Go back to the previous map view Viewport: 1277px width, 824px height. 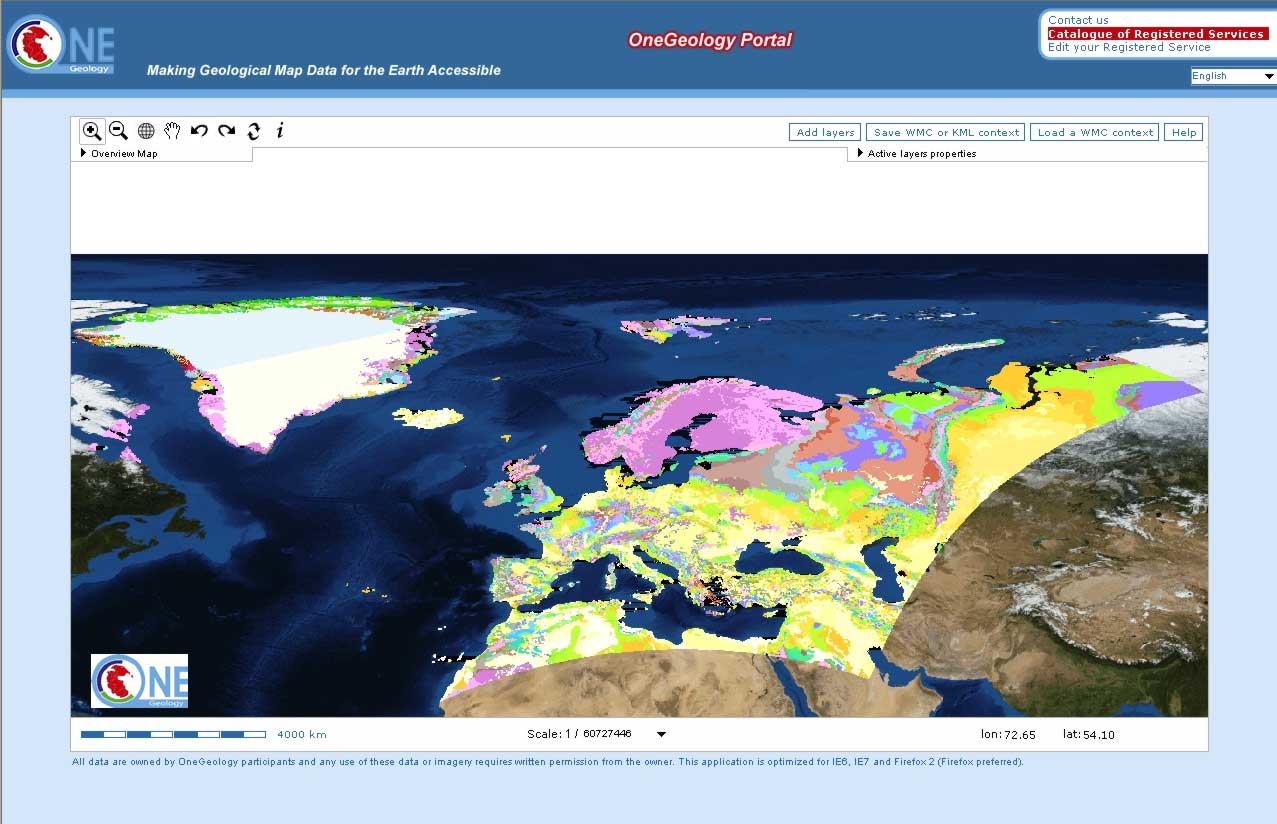tap(199, 131)
